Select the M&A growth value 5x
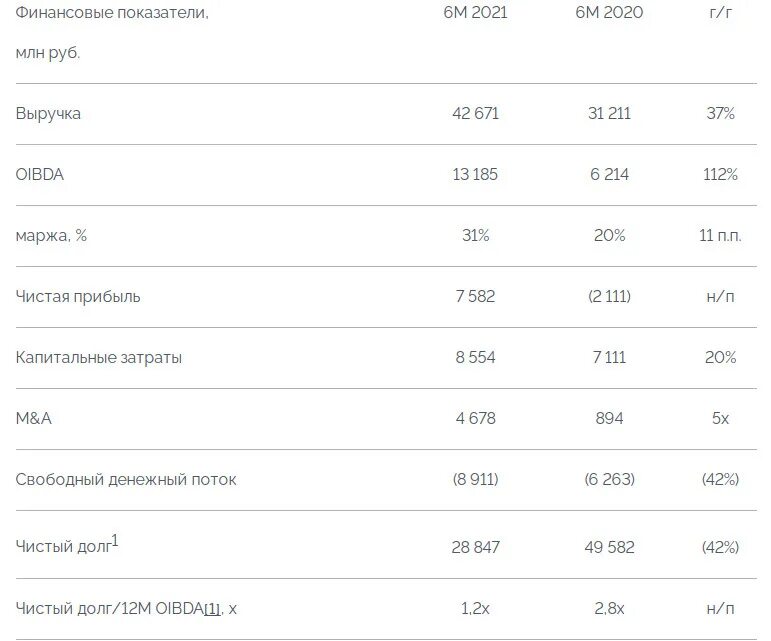 pyautogui.click(x=720, y=419)
